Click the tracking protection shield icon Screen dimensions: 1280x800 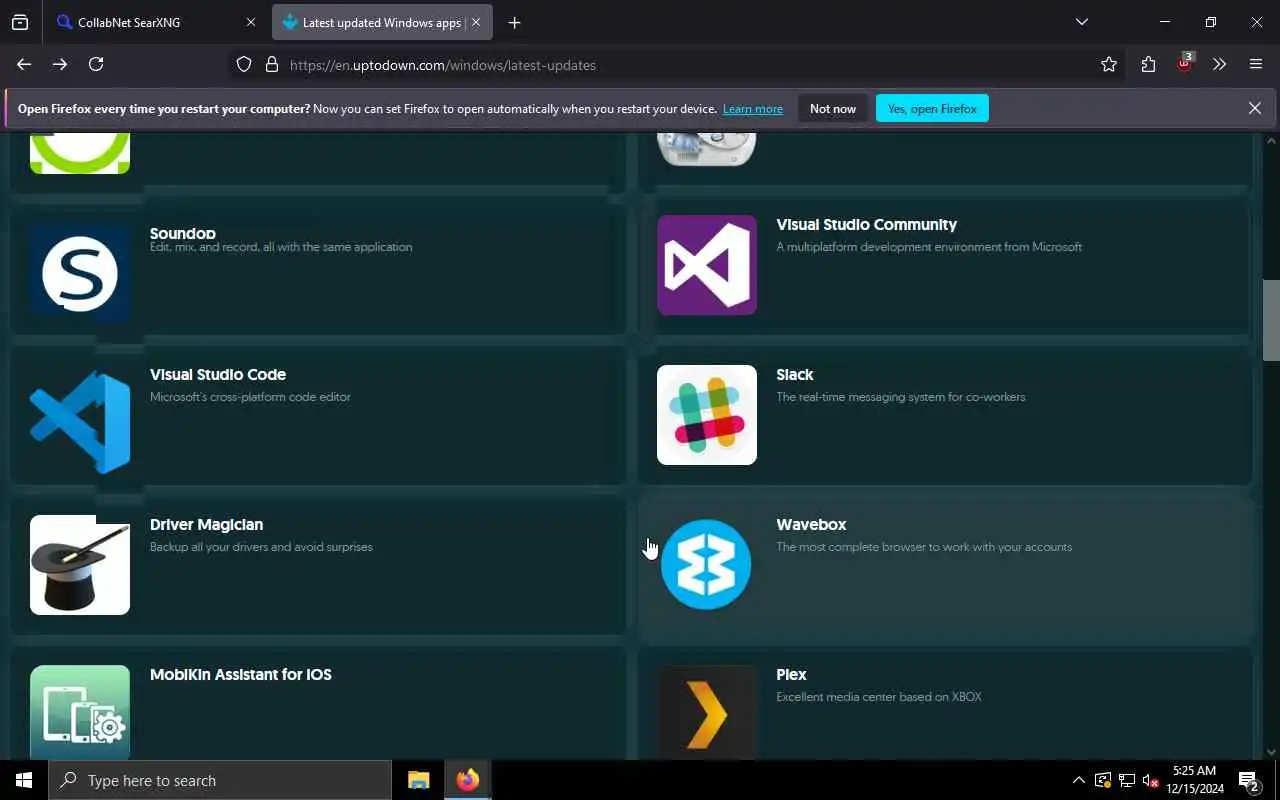(244, 64)
